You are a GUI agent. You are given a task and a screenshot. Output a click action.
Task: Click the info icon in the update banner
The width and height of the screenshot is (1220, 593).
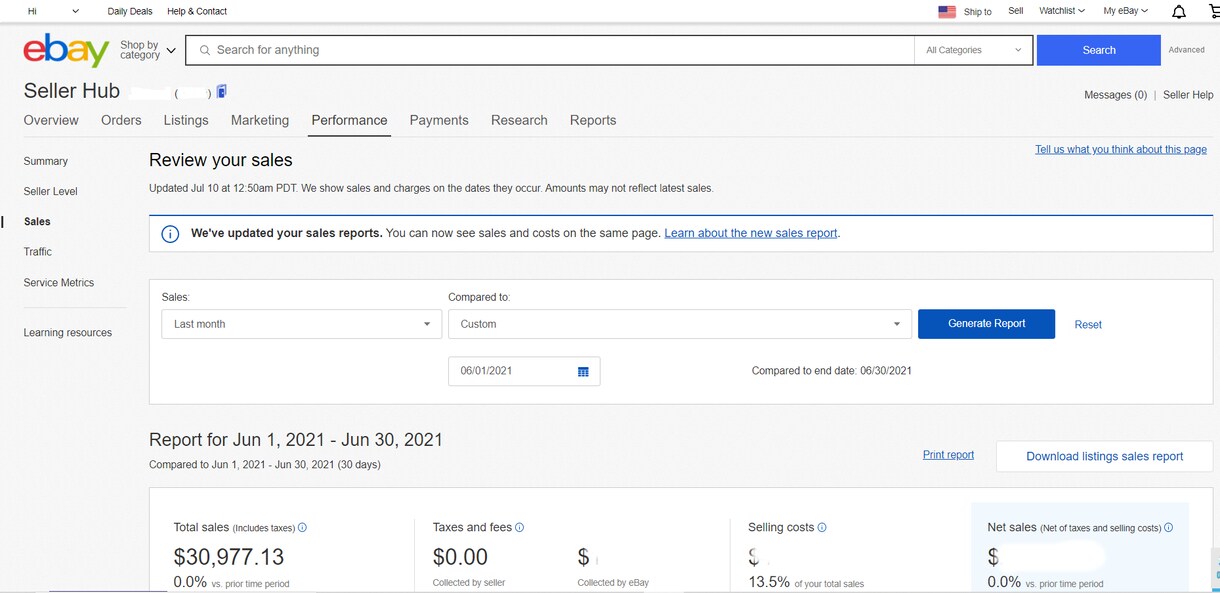[x=170, y=234]
